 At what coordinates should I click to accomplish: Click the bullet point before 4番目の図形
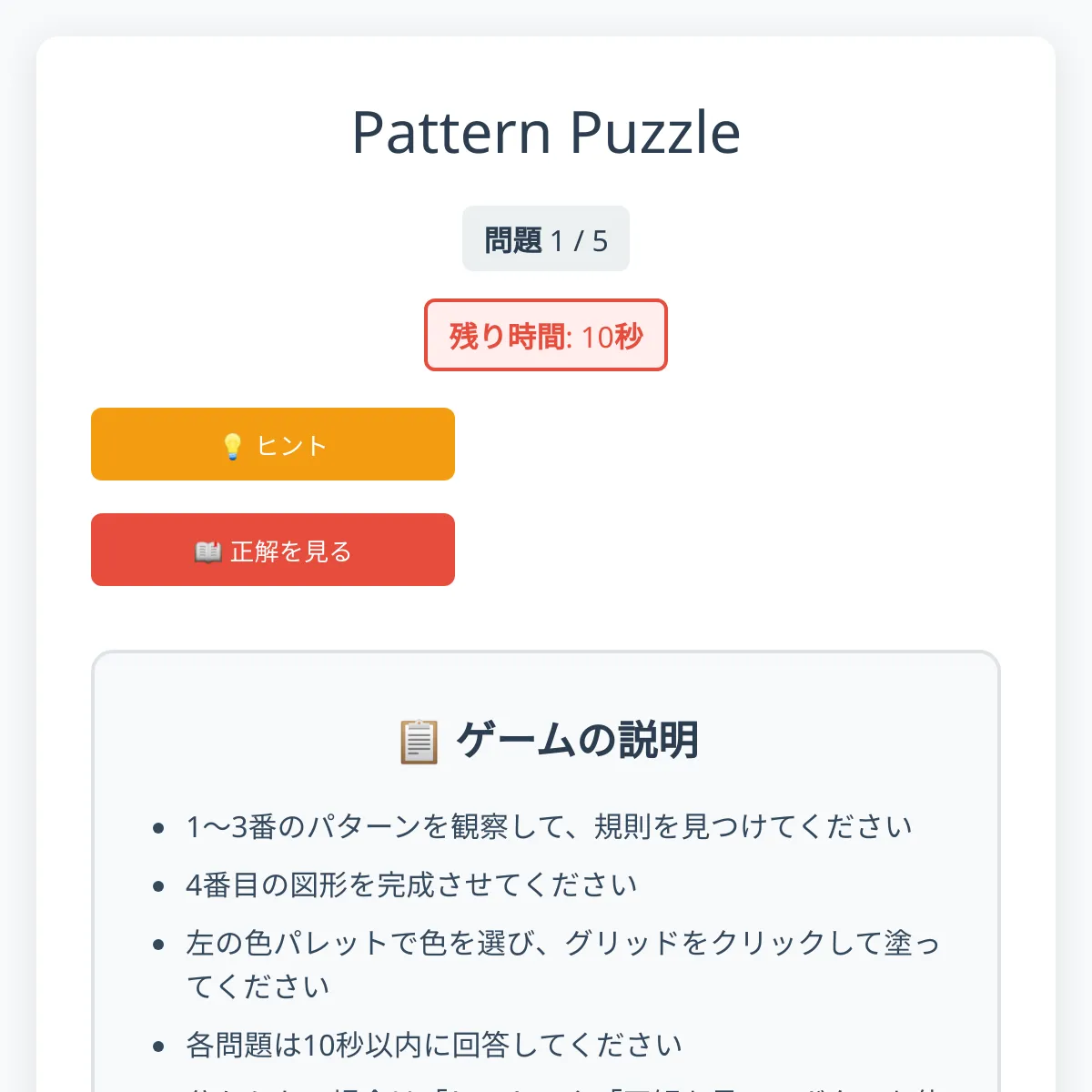(x=159, y=886)
